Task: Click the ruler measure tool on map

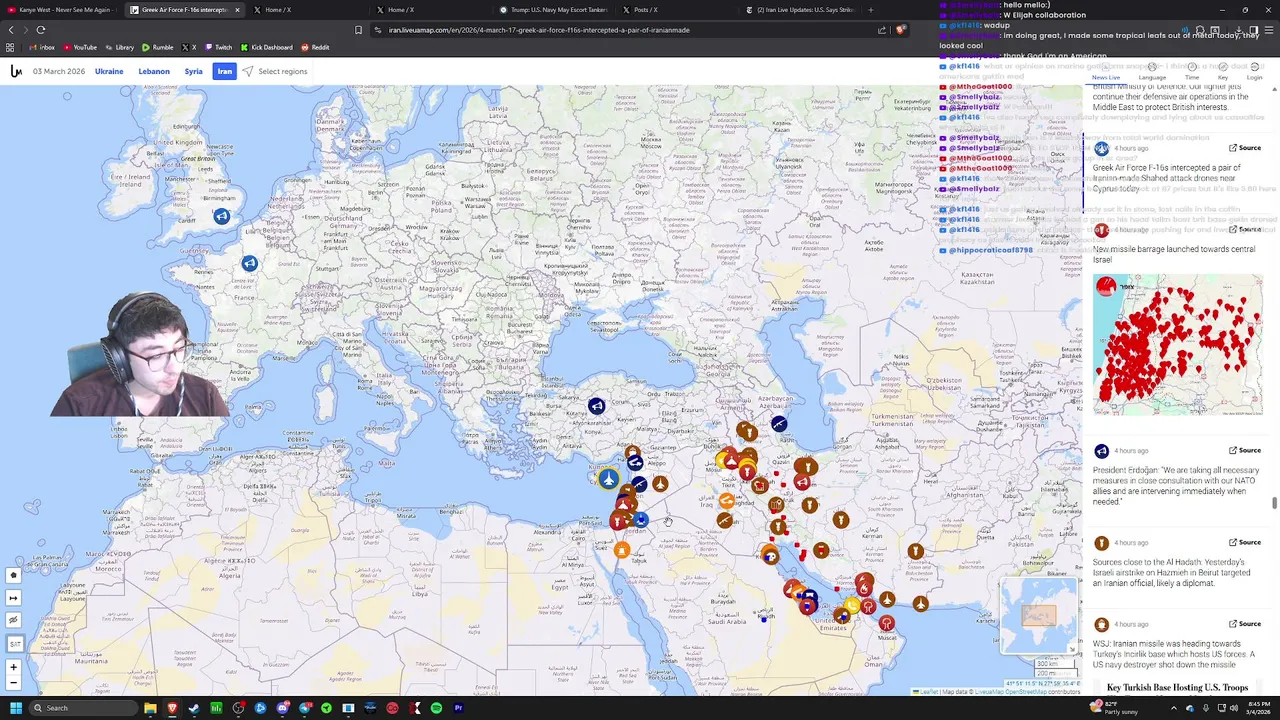Action: (x=14, y=598)
